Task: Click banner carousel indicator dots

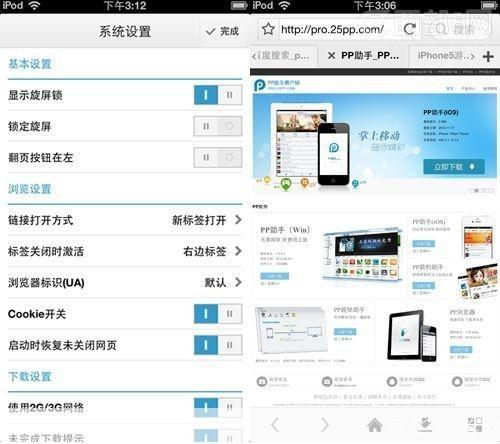Action: click(x=481, y=190)
